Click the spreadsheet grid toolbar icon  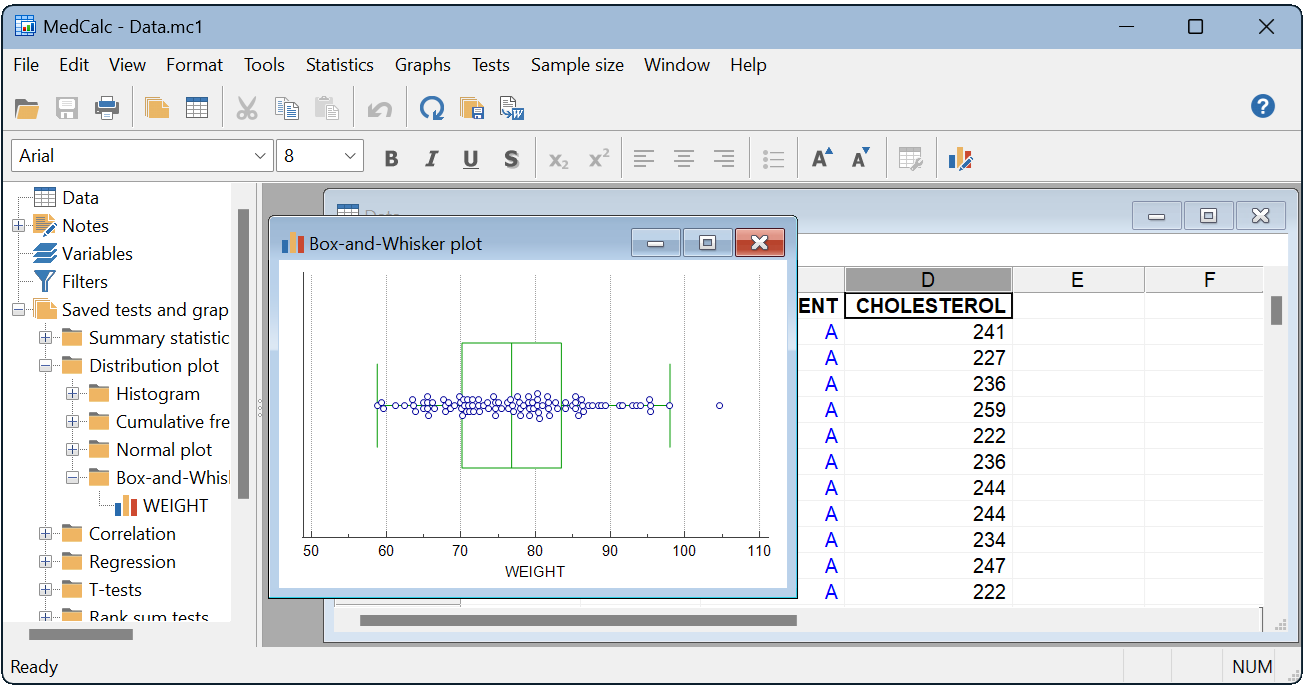197,108
